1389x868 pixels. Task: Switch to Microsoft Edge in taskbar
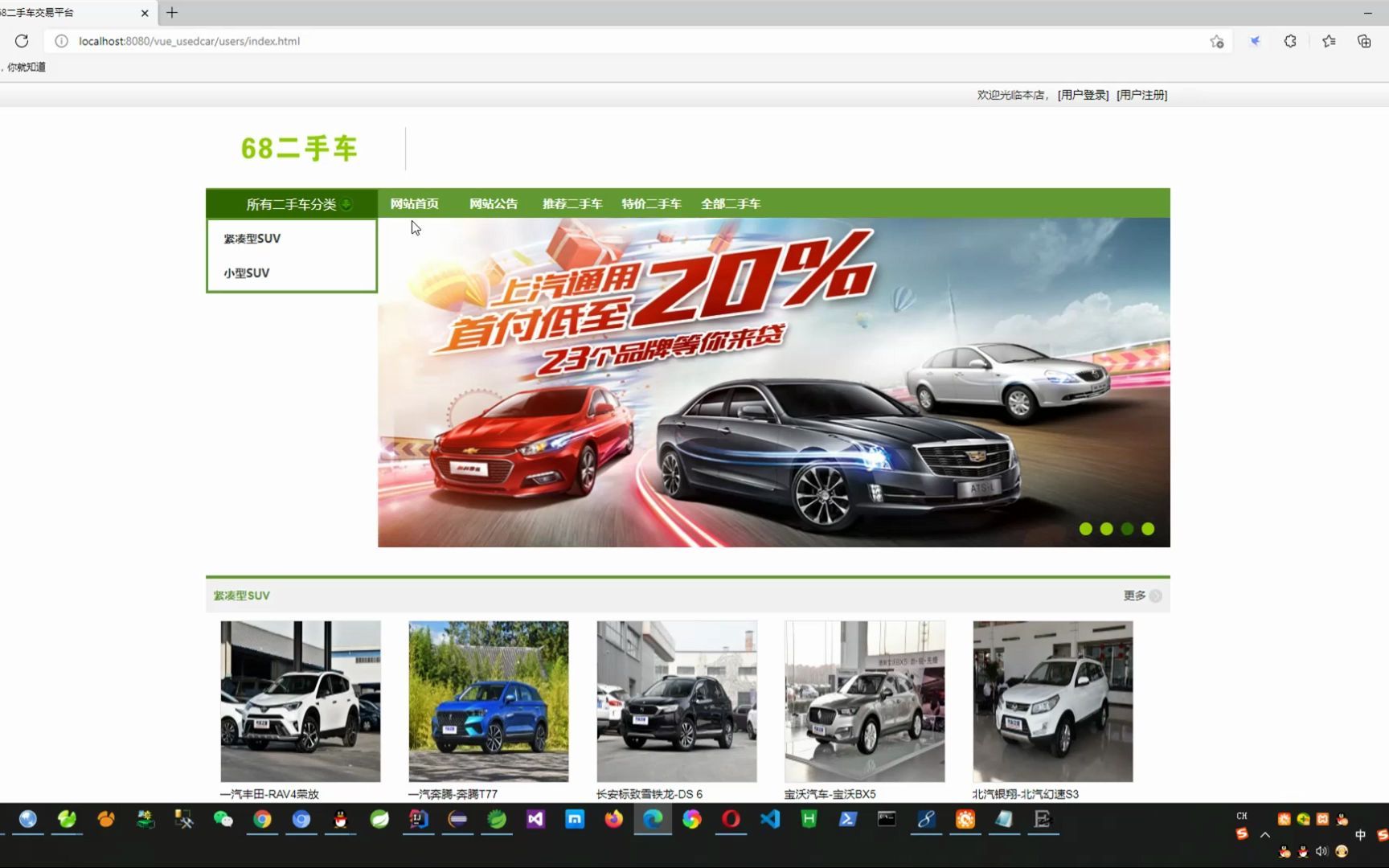click(x=653, y=819)
